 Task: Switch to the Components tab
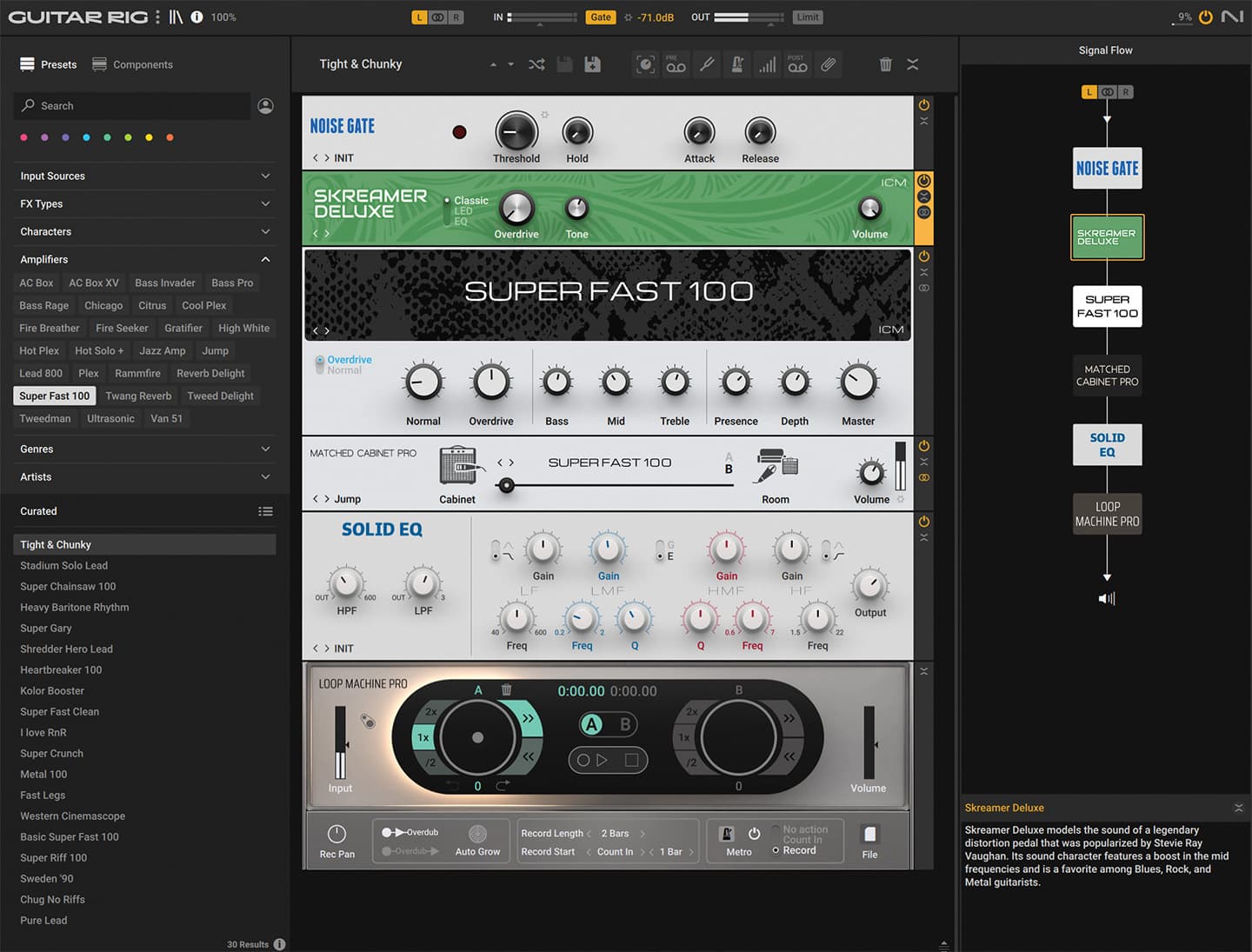[133, 64]
